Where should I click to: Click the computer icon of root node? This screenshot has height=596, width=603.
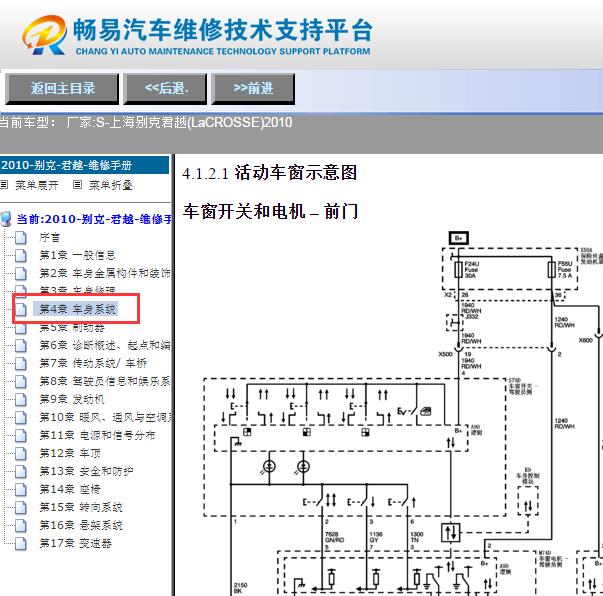pyautogui.click(x=6, y=219)
